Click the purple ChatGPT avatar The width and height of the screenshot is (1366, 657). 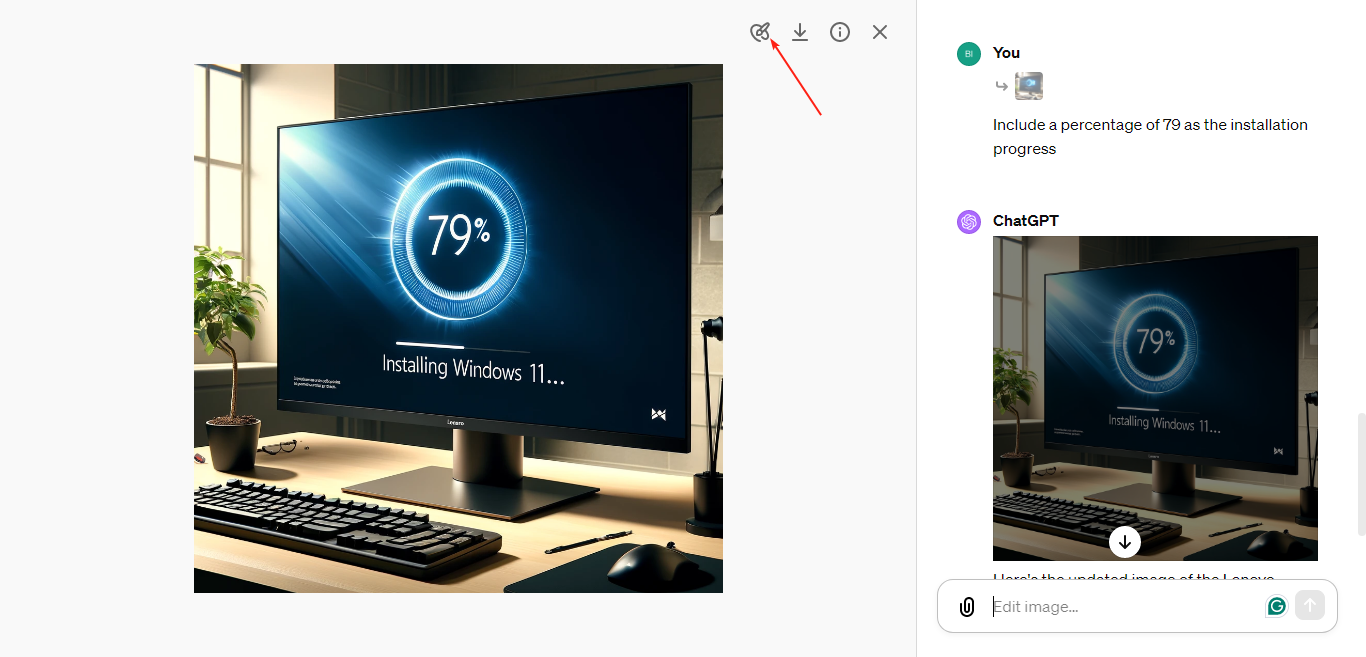coord(969,222)
